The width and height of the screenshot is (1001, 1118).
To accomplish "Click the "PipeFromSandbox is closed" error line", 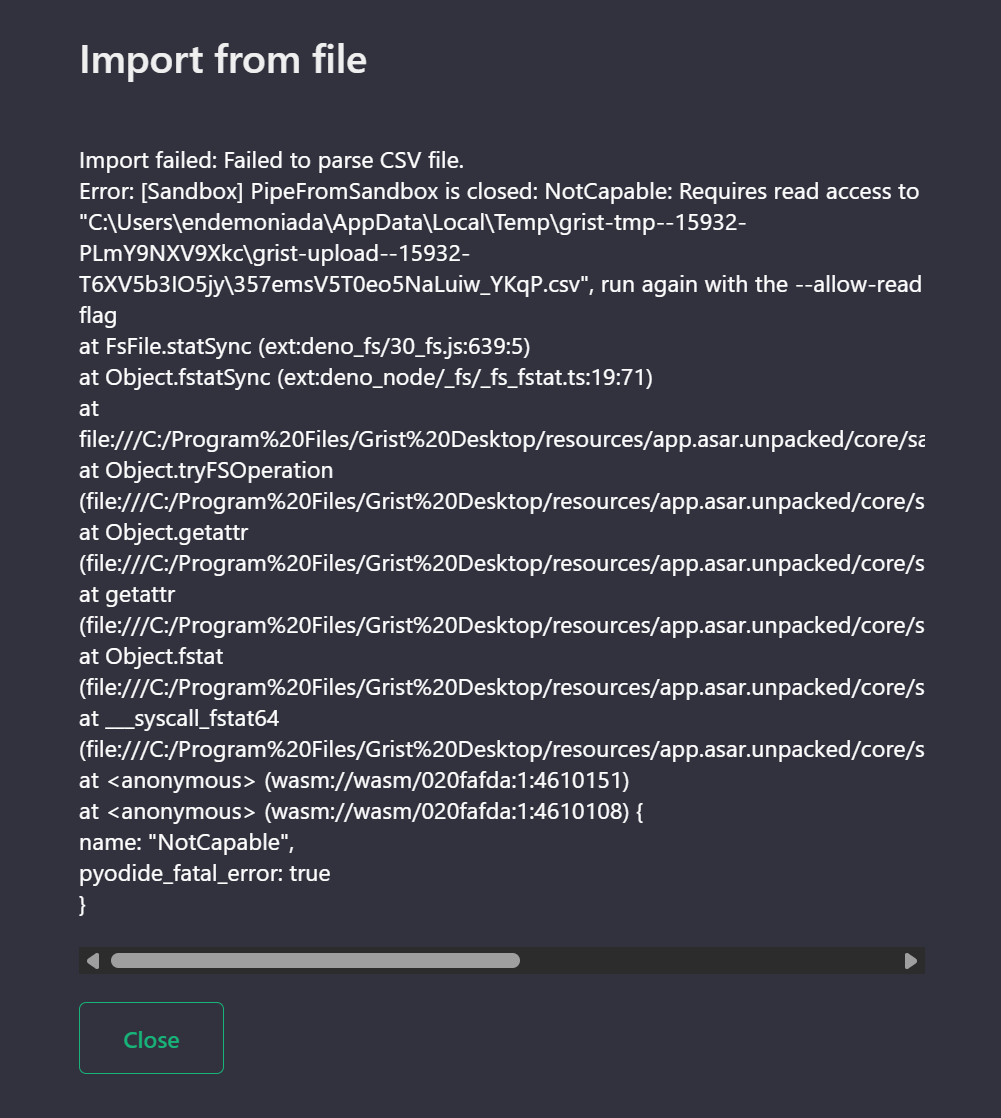I will tap(499, 191).
